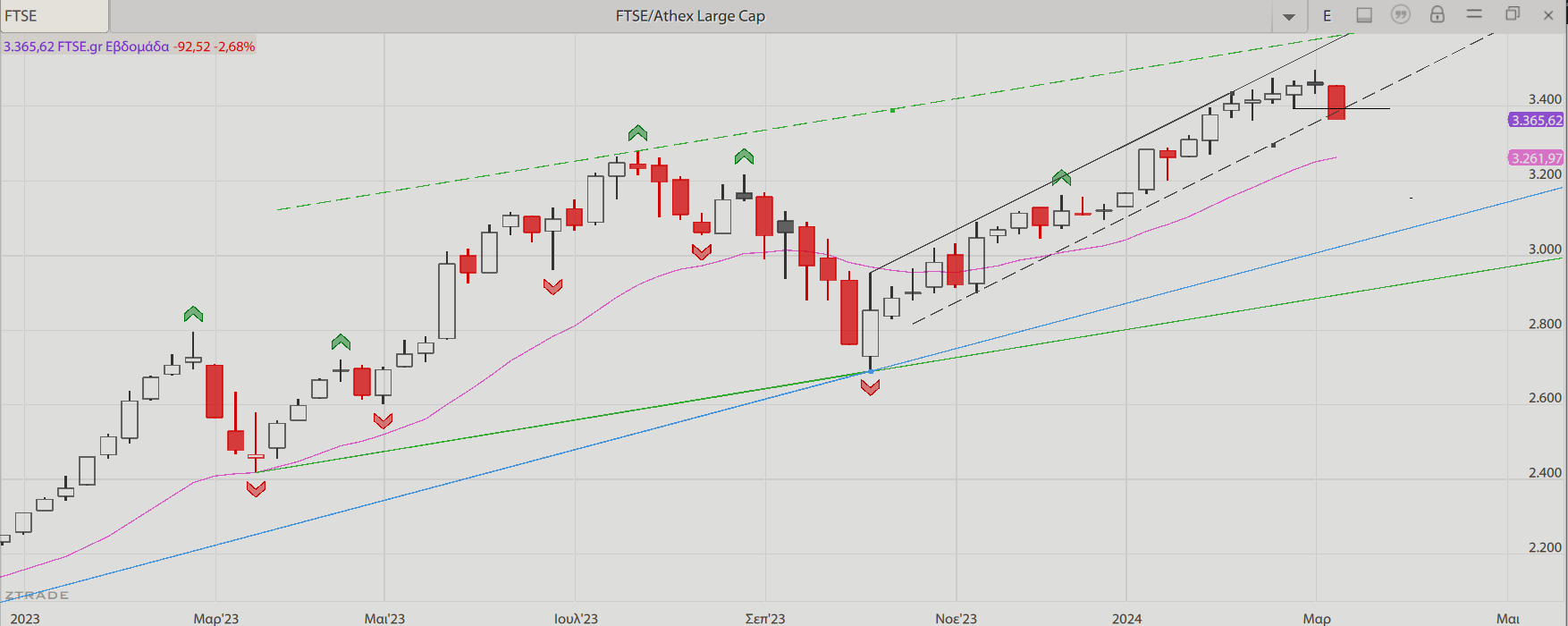Click the green up-arrow signal of December 2023
The width and height of the screenshot is (1568, 626).
(1061, 177)
